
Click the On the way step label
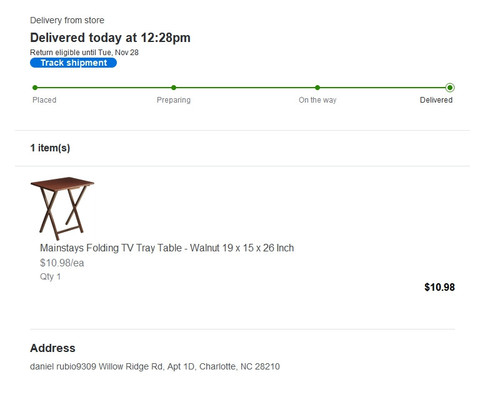click(317, 100)
